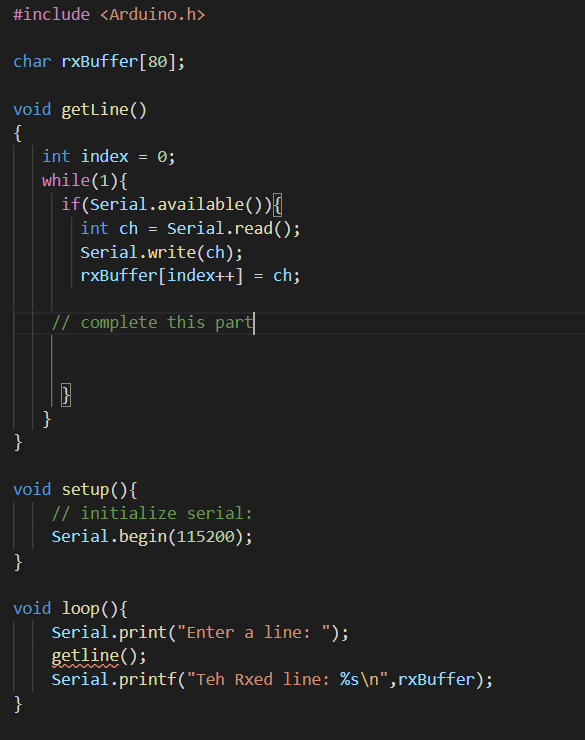Click 'if(Serial.available()){' line
This screenshot has width=585, height=740.
point(172,205)
